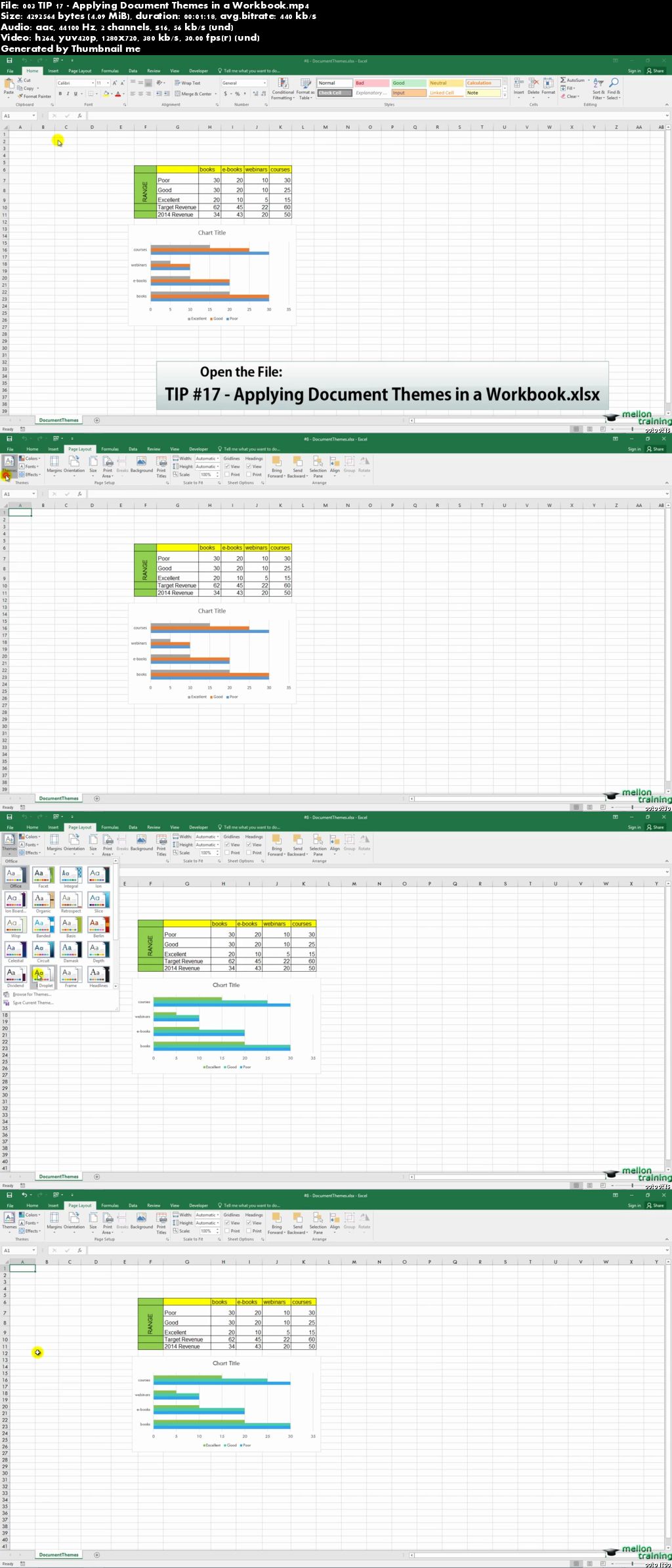672x1568 pixels.
Task: Open Conditional Formatting in the Styles group
Action: pos(283,89)
